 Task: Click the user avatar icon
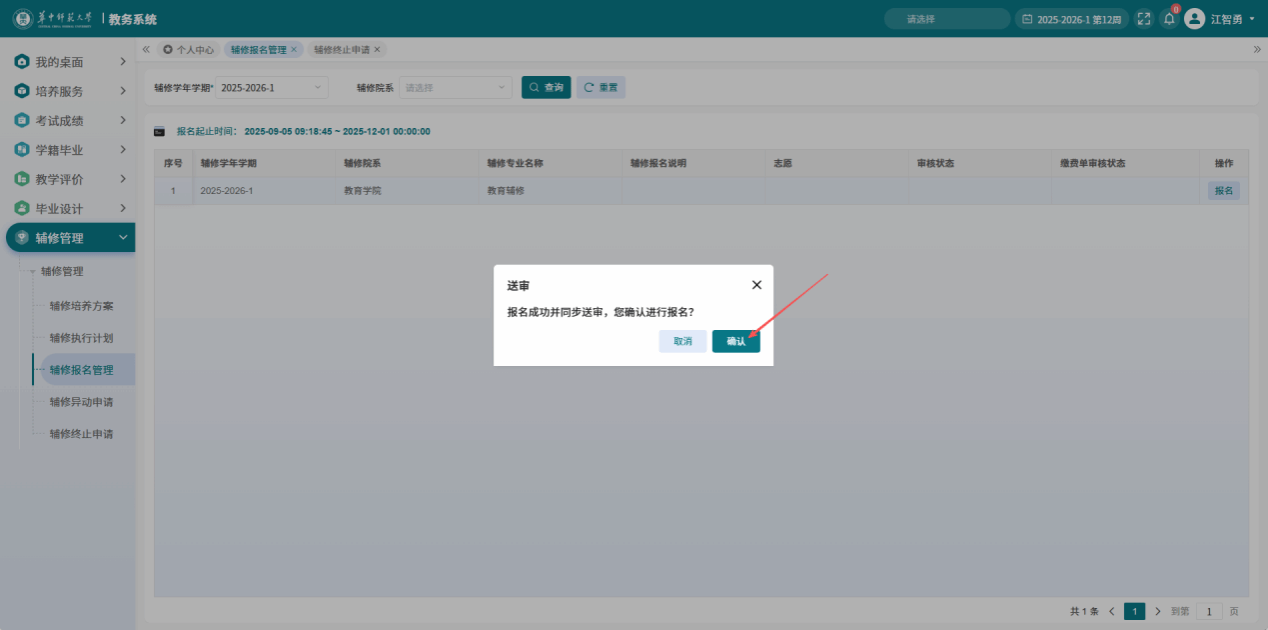pyautogui.click(x=1194, y=19)
